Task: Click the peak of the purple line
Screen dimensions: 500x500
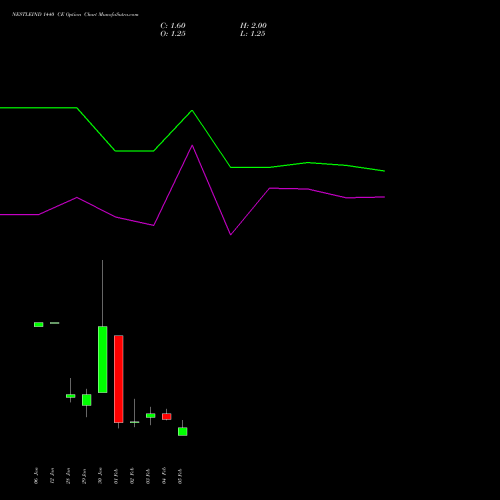Action: 192,146
